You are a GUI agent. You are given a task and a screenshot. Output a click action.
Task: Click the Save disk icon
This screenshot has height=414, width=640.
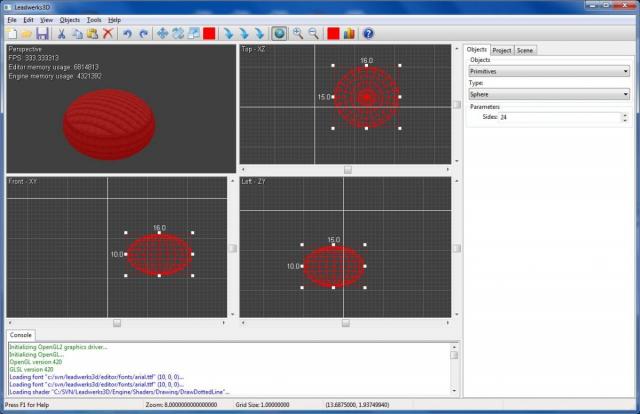coord(43,33)
